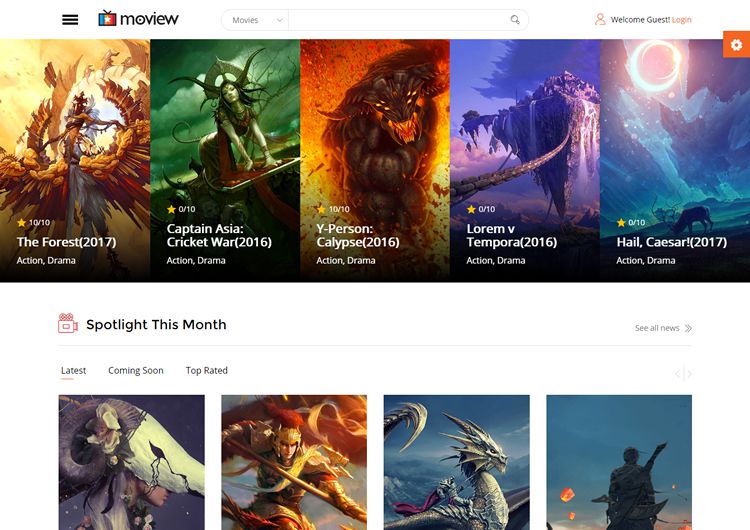Select the Lorem v Tempora(2016) title

coord(512,235)
